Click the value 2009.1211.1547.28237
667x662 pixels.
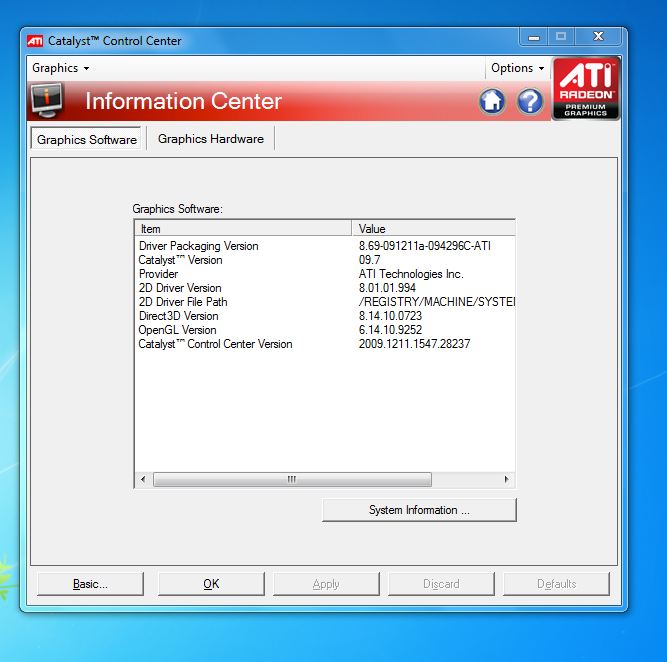tap(414, 344)
